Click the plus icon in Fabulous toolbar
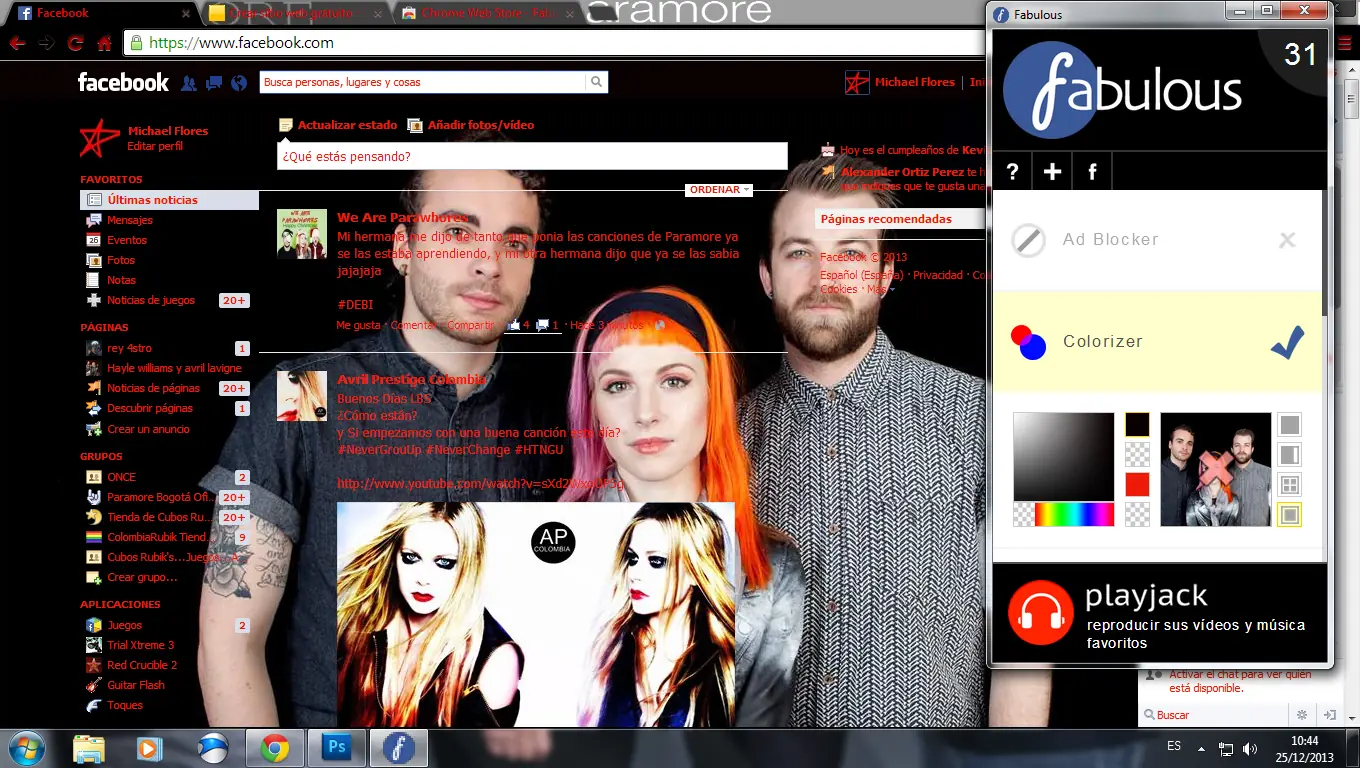 [1052, 172]
